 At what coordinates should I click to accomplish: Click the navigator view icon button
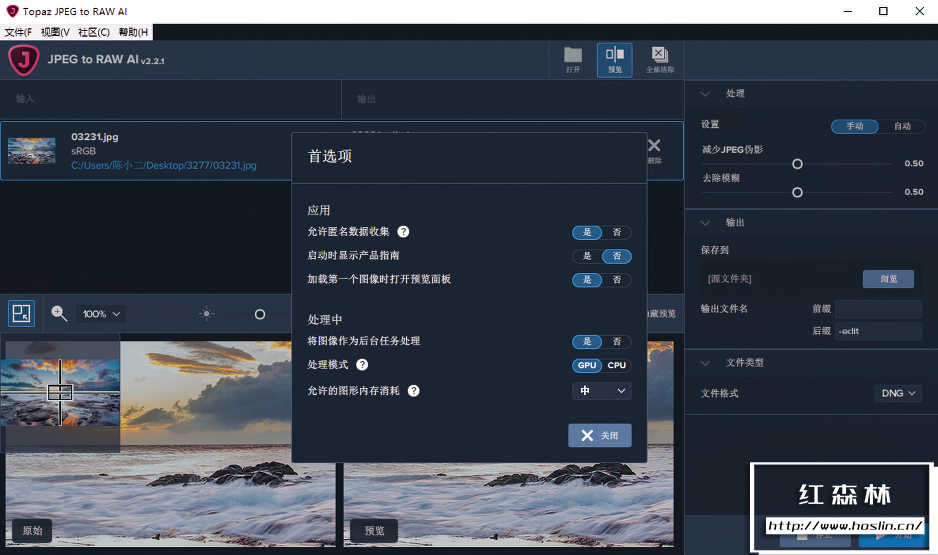(22, 313)
